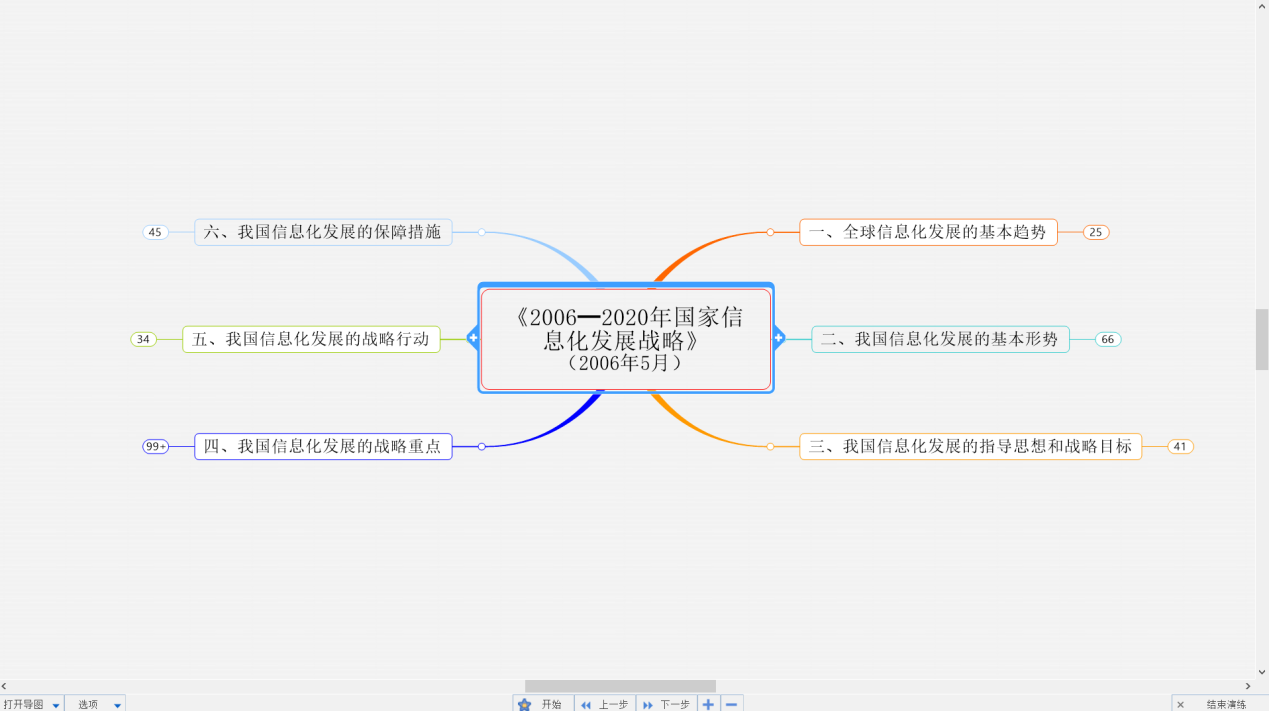Click the circle connector of topic 四
Screen dimensions: 1269x711
(x=481, y=446)
